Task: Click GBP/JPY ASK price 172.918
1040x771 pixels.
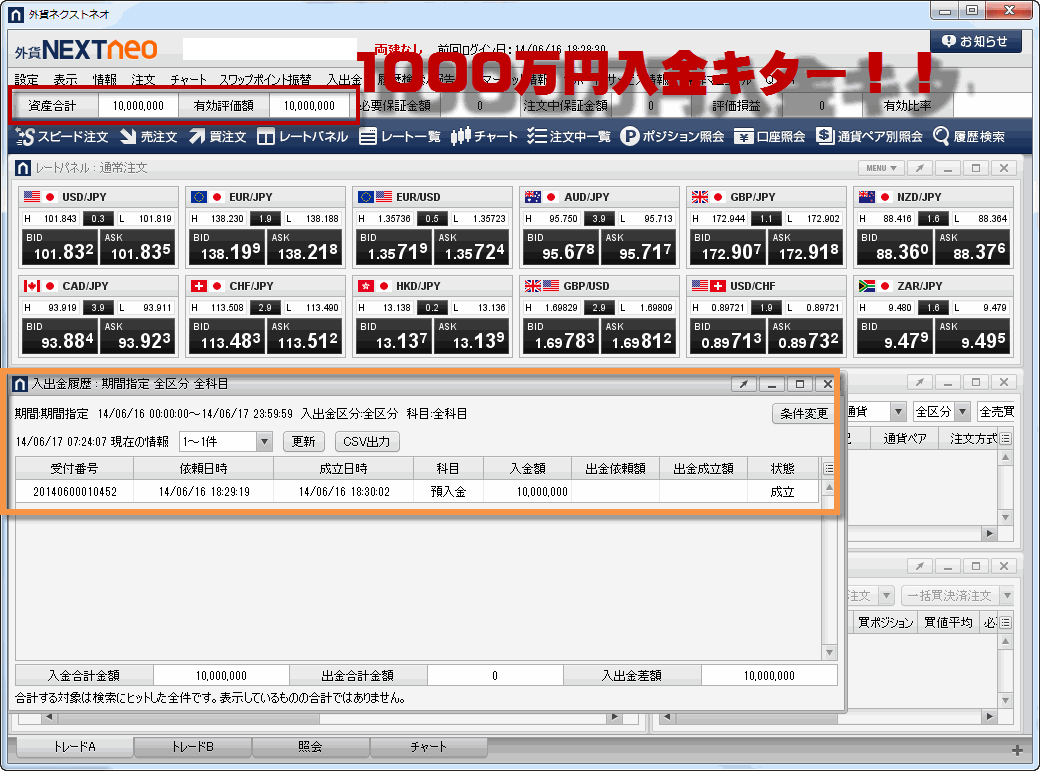Action: click(x=805, y=247)
